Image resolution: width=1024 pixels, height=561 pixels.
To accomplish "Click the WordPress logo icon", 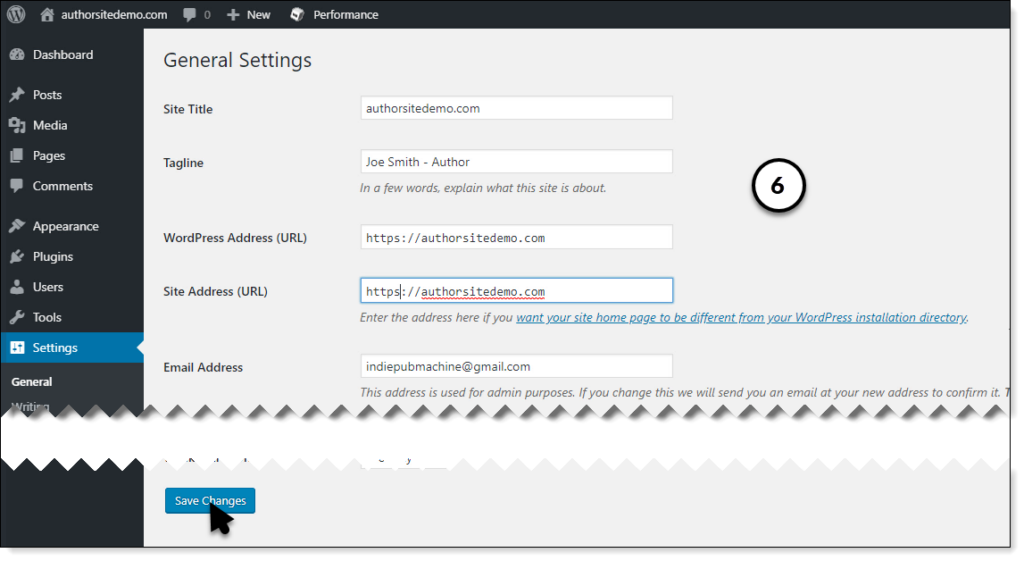I will point(16,14).
